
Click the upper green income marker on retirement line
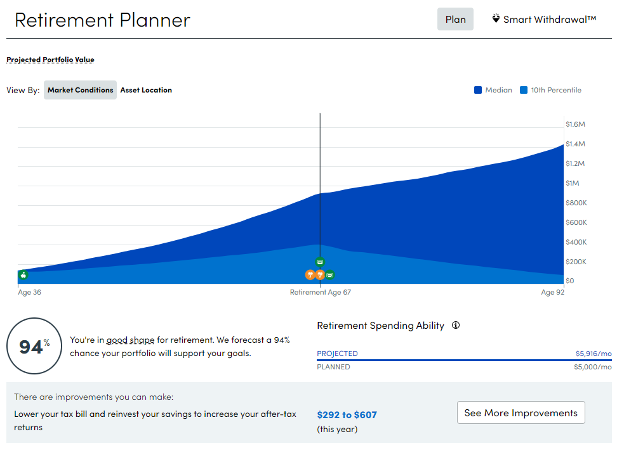(320, 262)
